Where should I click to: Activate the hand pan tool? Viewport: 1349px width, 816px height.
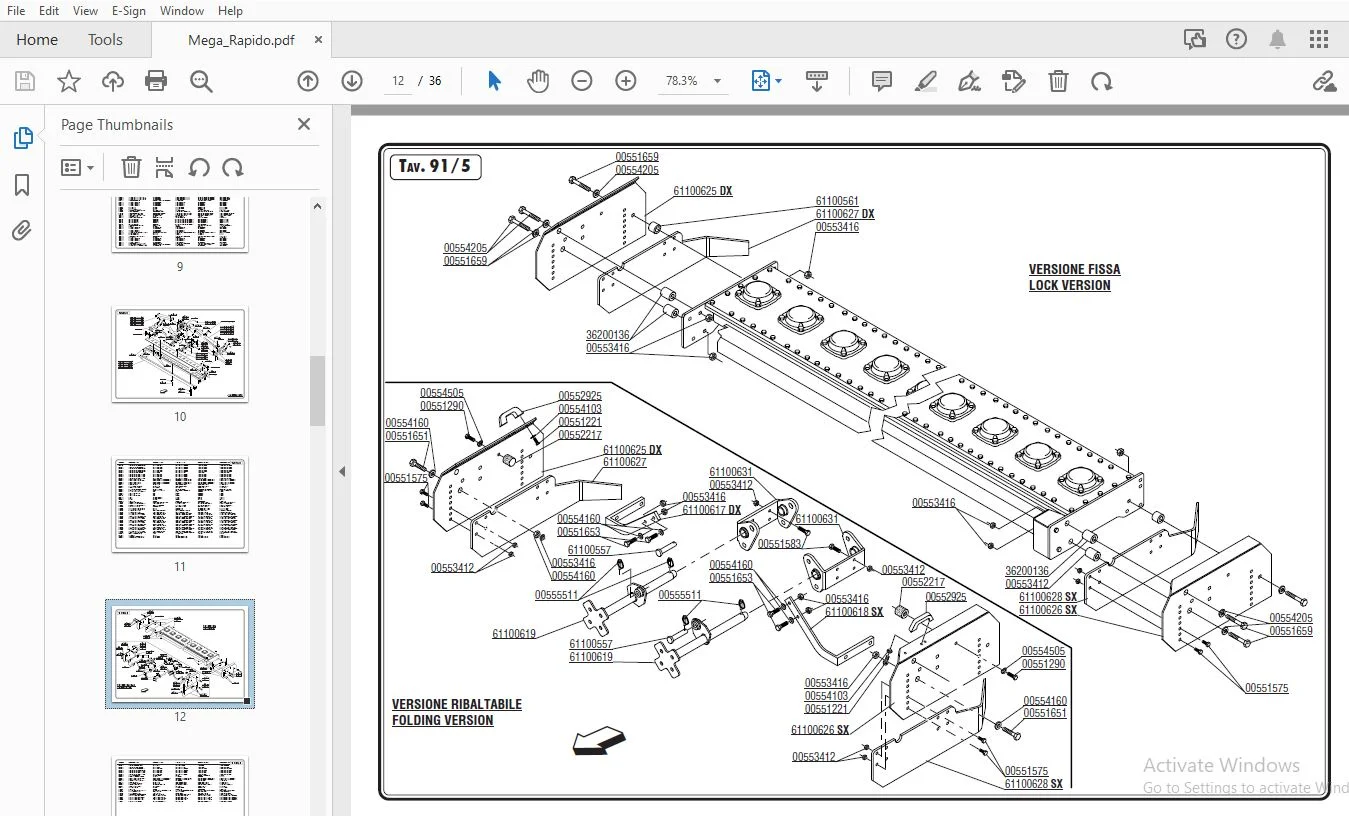click(538, 81)
